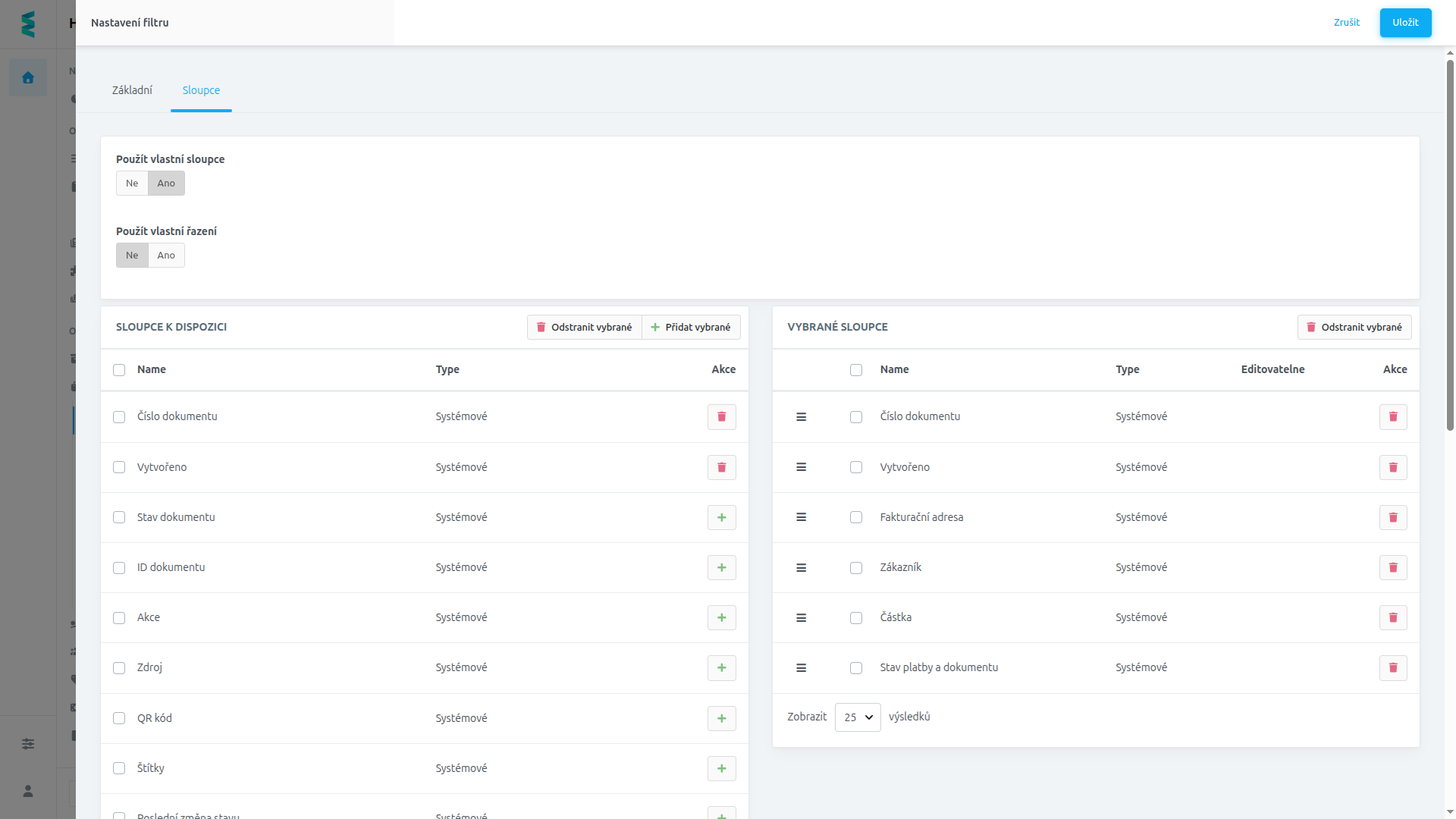Add the Zdroj column with plus icon
The width and height of the screenshot is (1456, 819).
pos(721,668)
